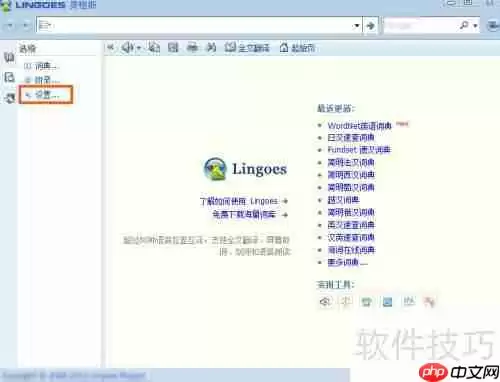
Task: Open the 简明俄汉词典 link
Action: click(351, 212)
